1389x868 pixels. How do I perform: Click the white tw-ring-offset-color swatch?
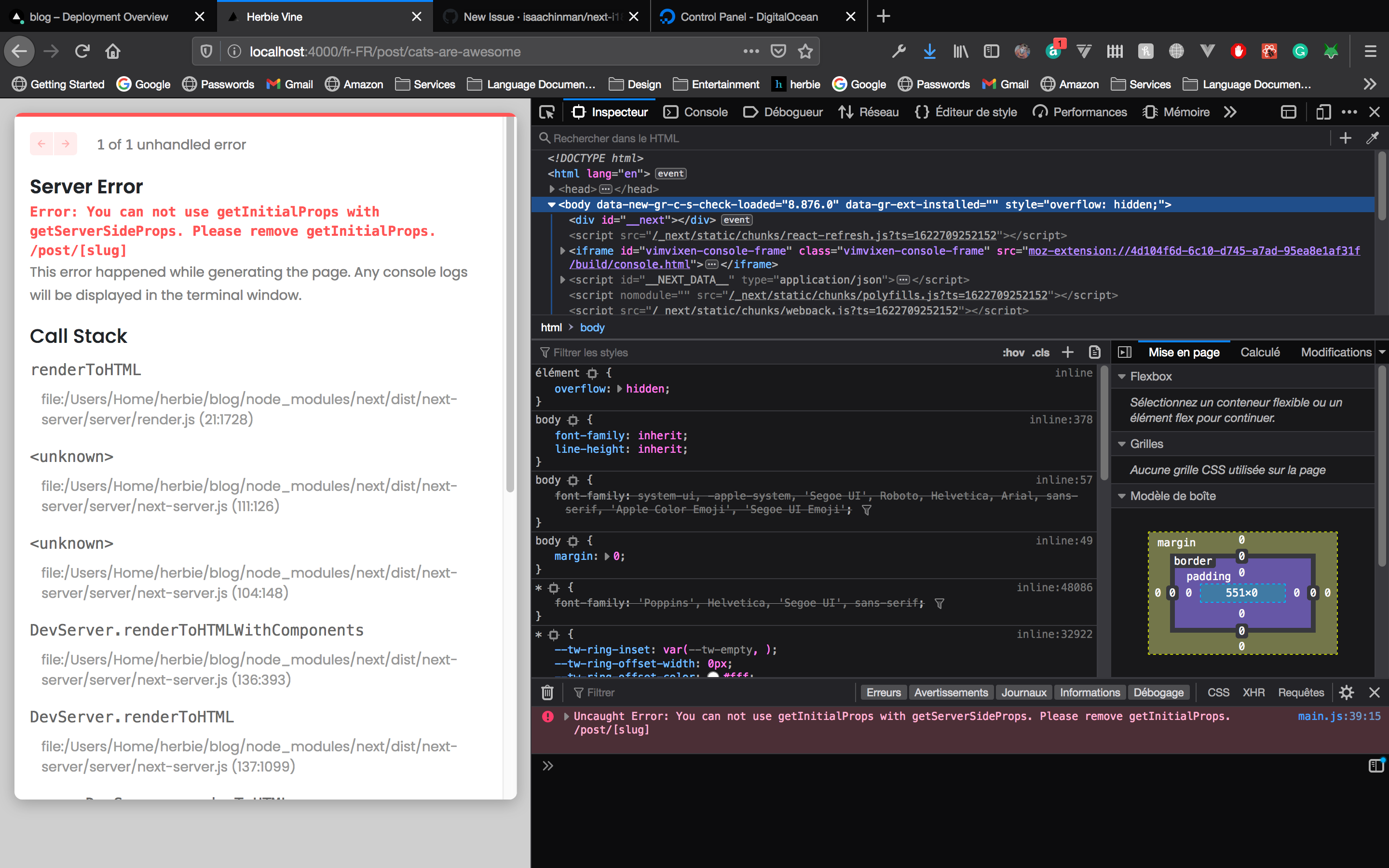pos(713,676)
